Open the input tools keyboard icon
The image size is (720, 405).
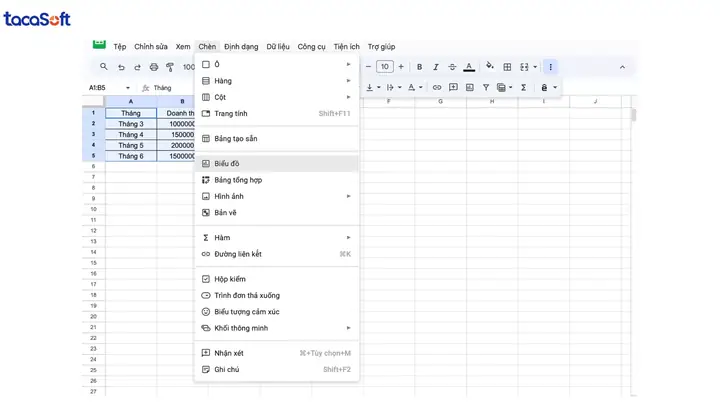pyautogui.click(x=545, y=87)
